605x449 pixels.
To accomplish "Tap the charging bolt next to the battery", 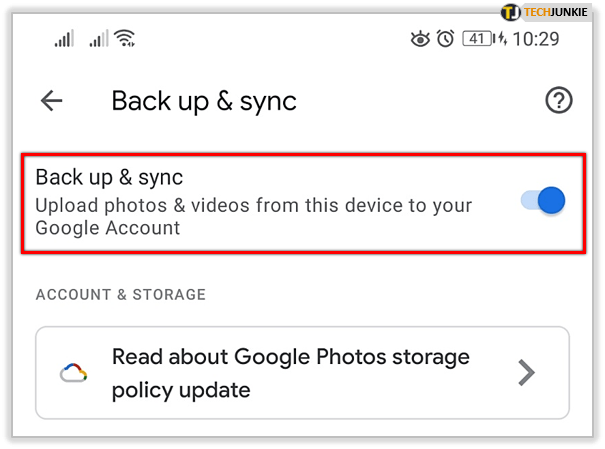I will 501,40.
